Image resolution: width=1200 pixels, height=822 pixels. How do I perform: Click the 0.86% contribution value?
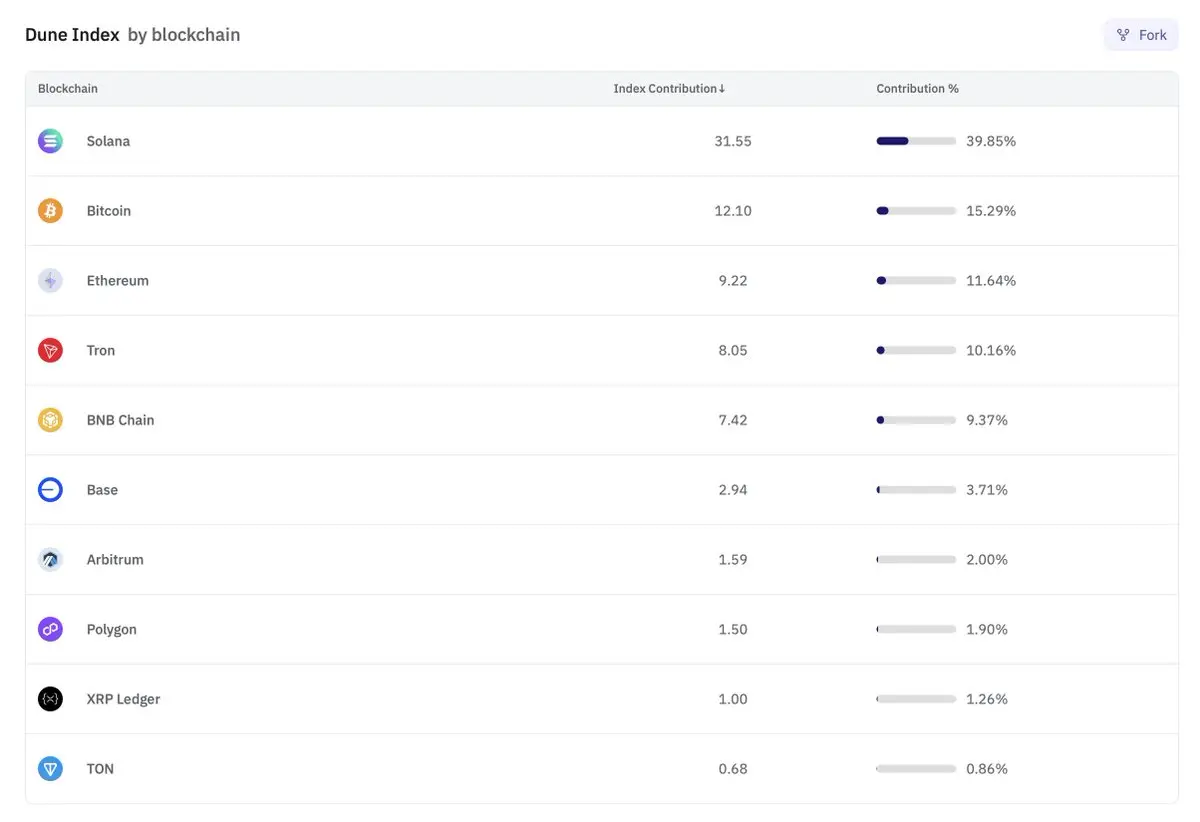pos(987,769)
